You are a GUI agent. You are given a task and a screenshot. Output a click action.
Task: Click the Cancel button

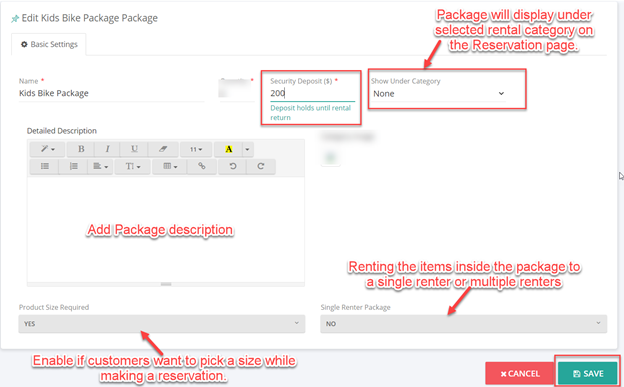pos(520,373)
